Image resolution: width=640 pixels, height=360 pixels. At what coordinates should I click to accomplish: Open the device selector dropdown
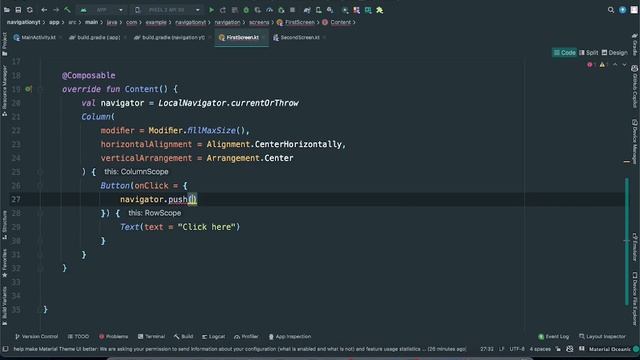[168, 10]
